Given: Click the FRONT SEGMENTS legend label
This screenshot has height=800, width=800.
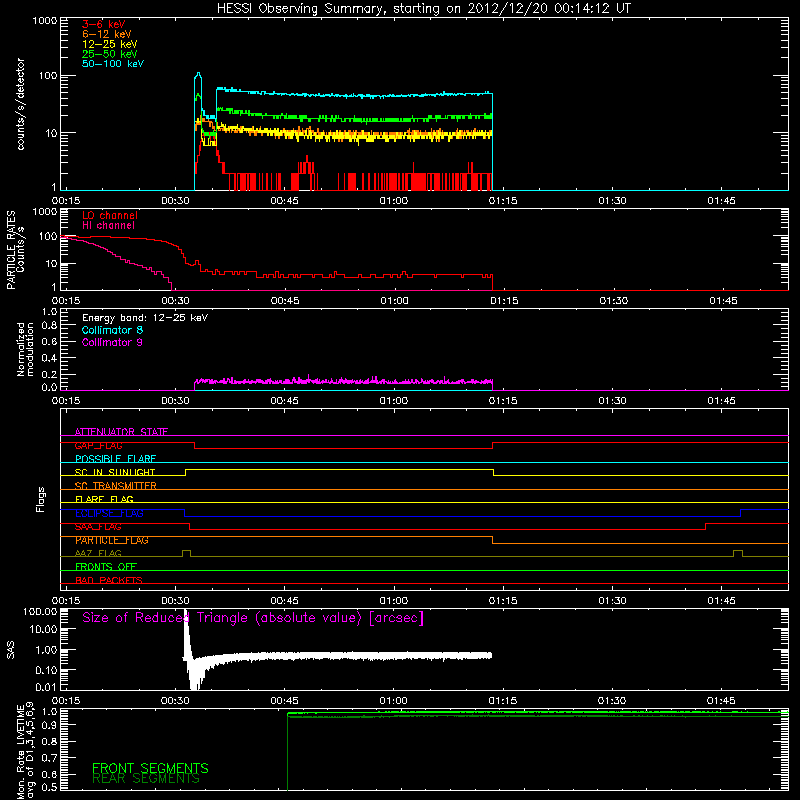Looking at the screenshot, I should coord(150,768).
